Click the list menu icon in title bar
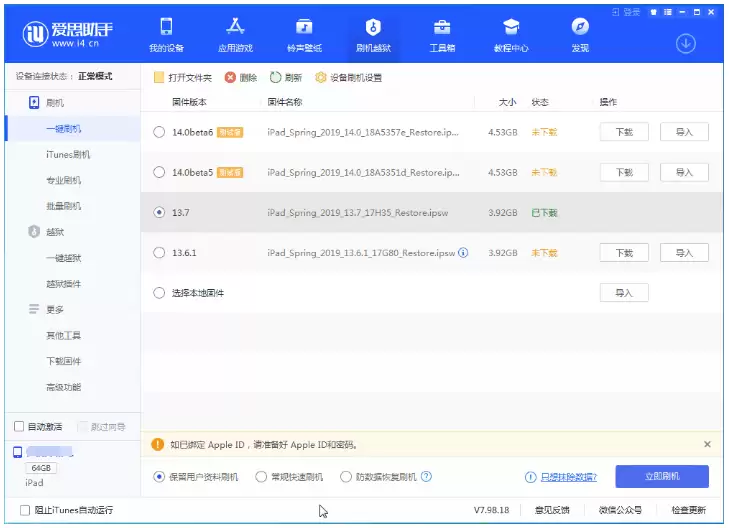 (x=668, y=12)
